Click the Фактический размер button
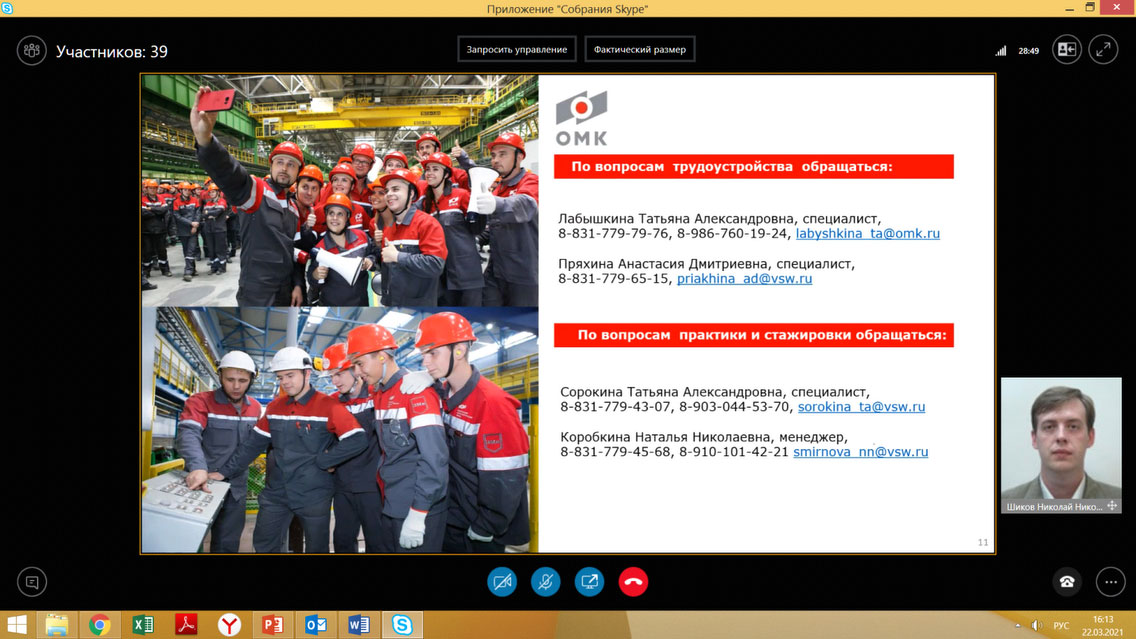Image resolution: width=1136 pixels, height=639 pixels. click(640, 49)
